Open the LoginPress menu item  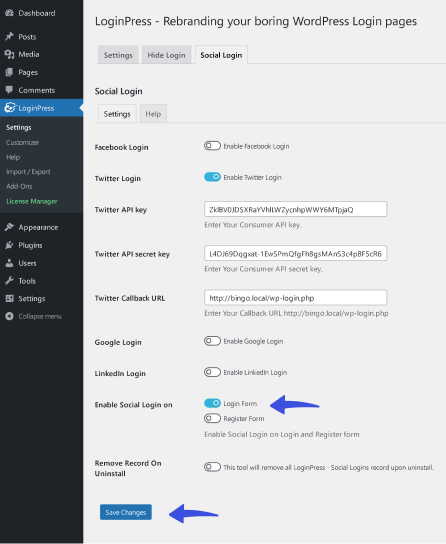pyautogui.click(x=42, y=108)
